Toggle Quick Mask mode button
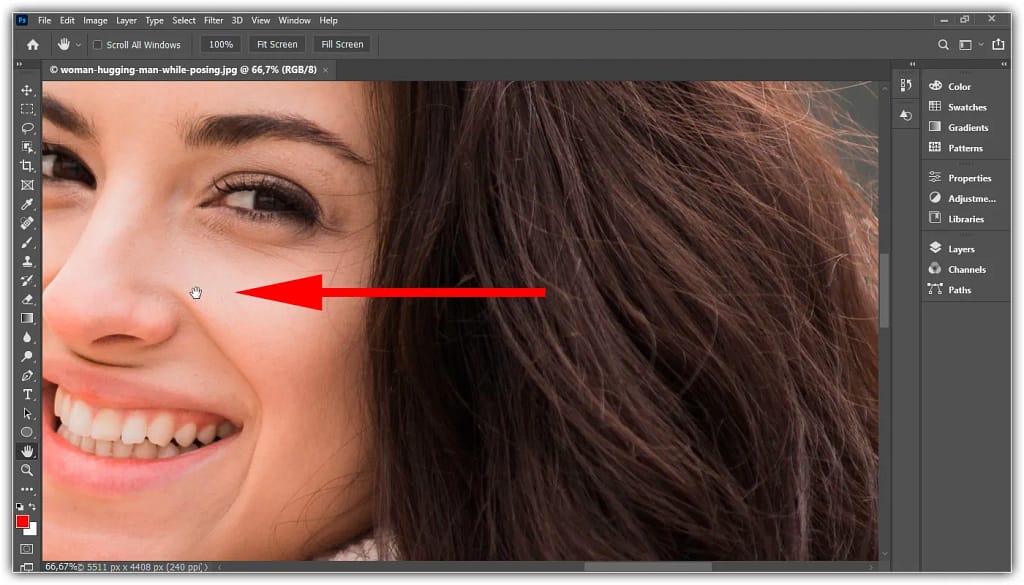Screen dimensions: 1024x585 [x=27, y=549]
